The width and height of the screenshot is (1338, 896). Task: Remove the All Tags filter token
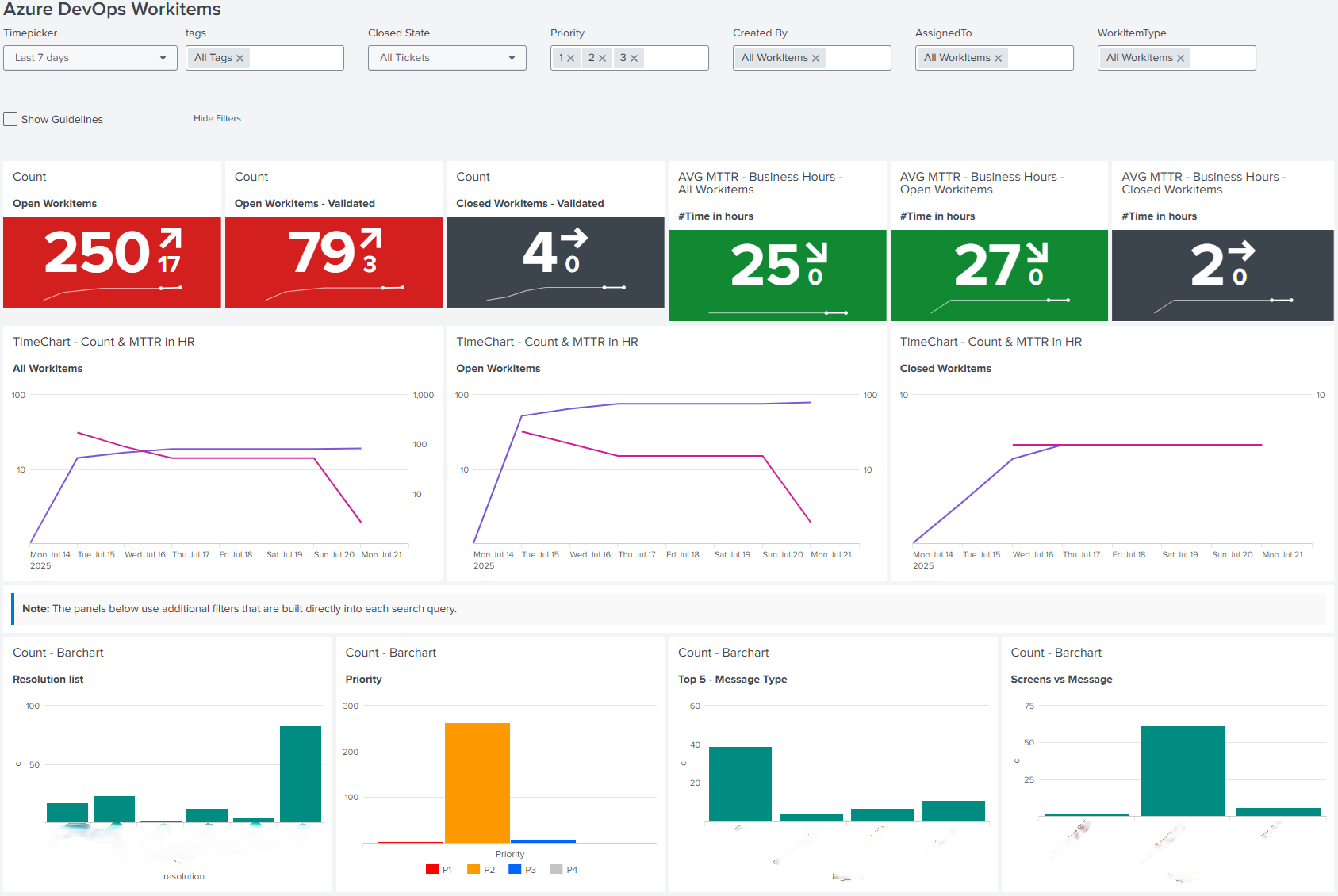click(240, 57)
